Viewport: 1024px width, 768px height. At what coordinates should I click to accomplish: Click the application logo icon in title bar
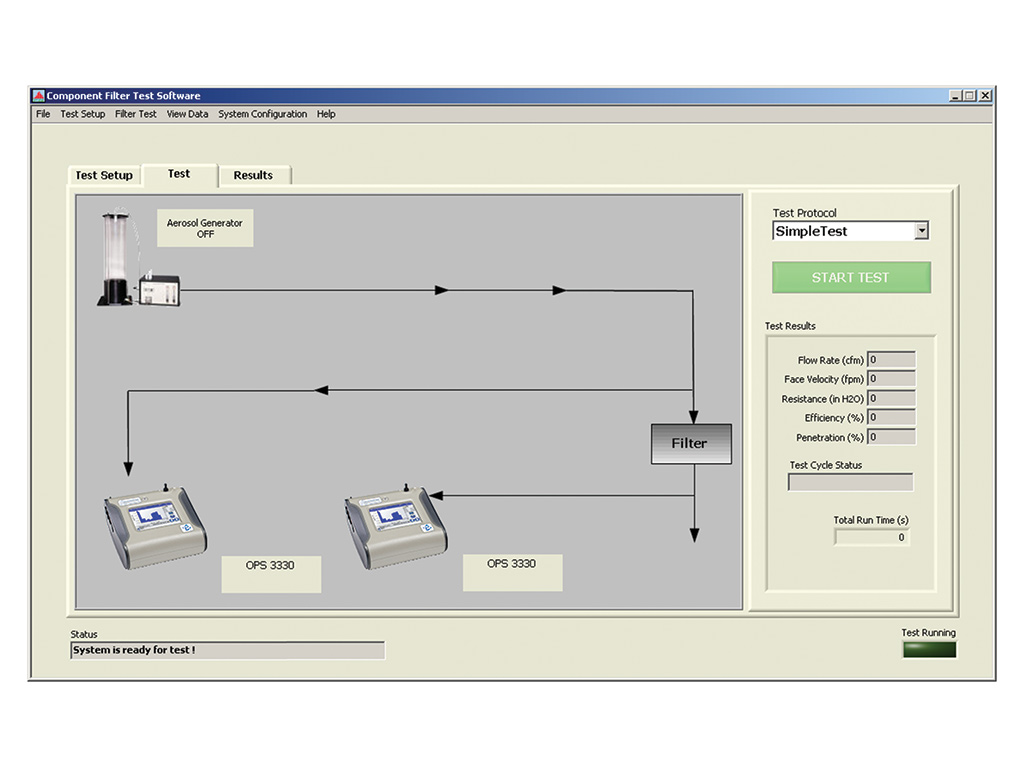click(x=39, y=96)
